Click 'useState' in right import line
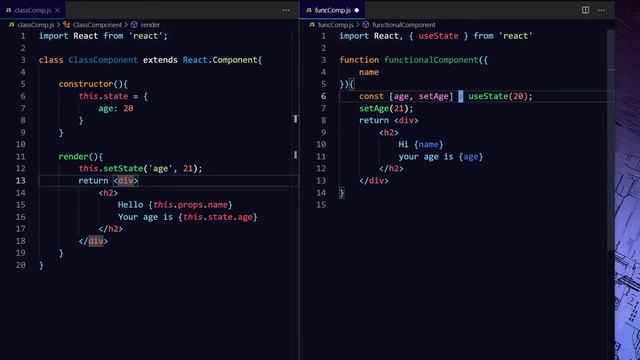This screenshot has height=360, width=640. (x=438, y=36)
